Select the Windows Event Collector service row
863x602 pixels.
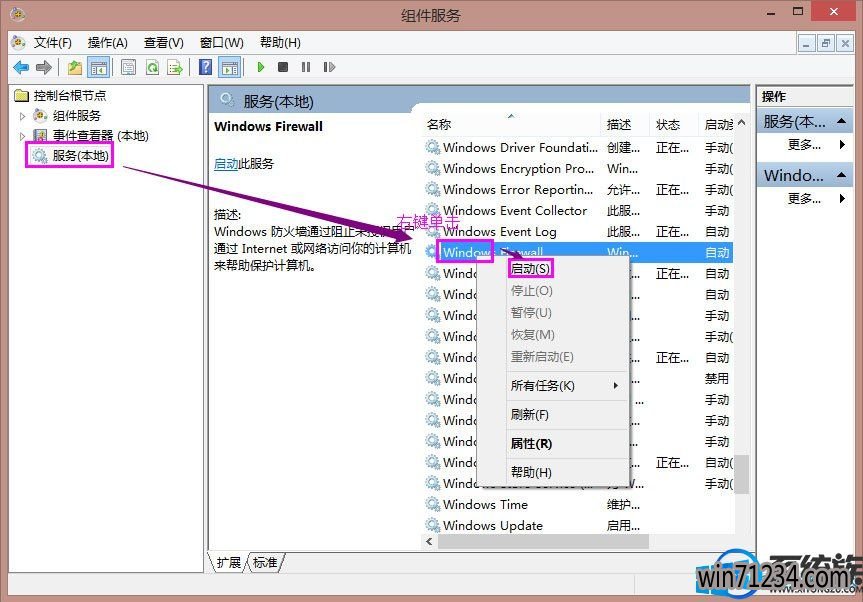coord(578,211)
